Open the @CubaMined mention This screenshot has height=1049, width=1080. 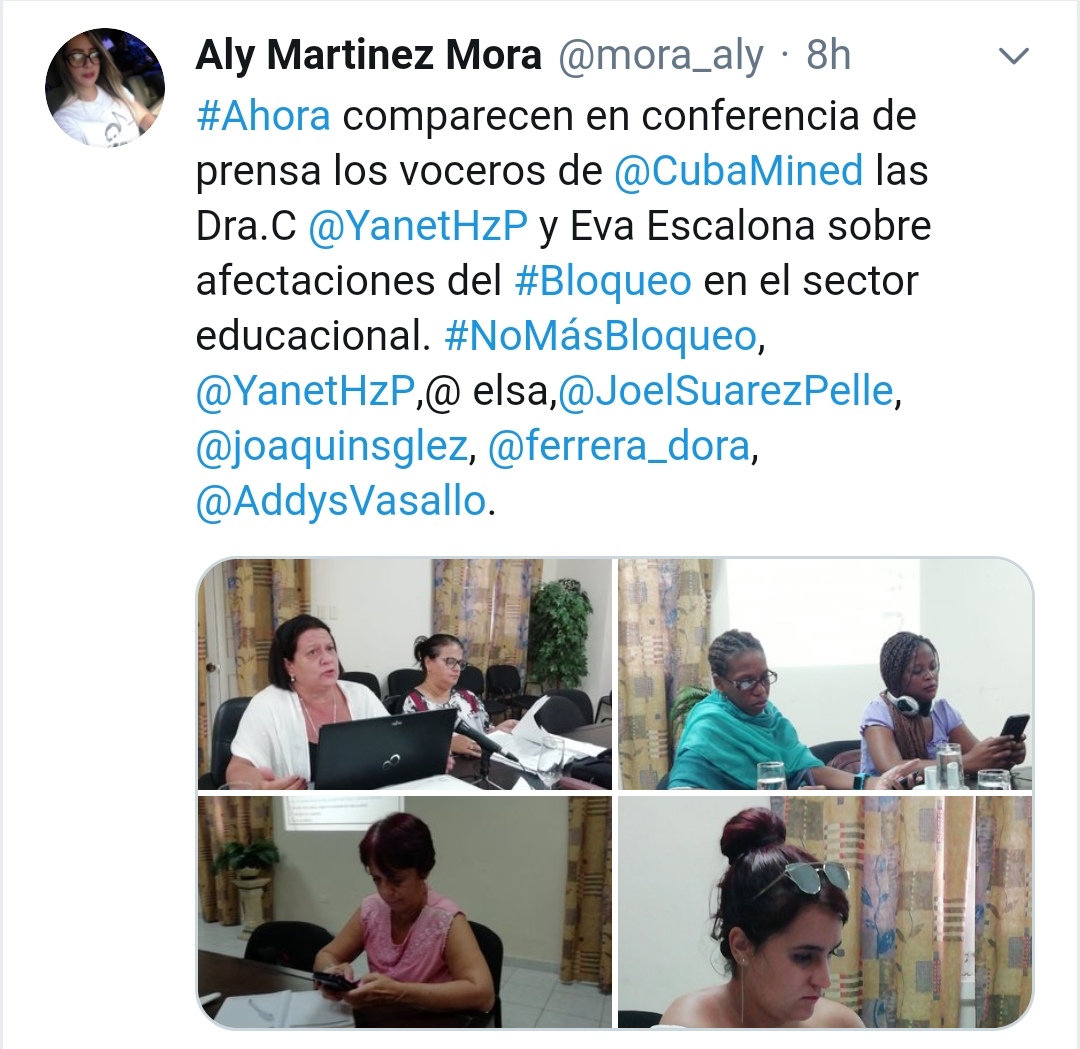pos(738,171)
